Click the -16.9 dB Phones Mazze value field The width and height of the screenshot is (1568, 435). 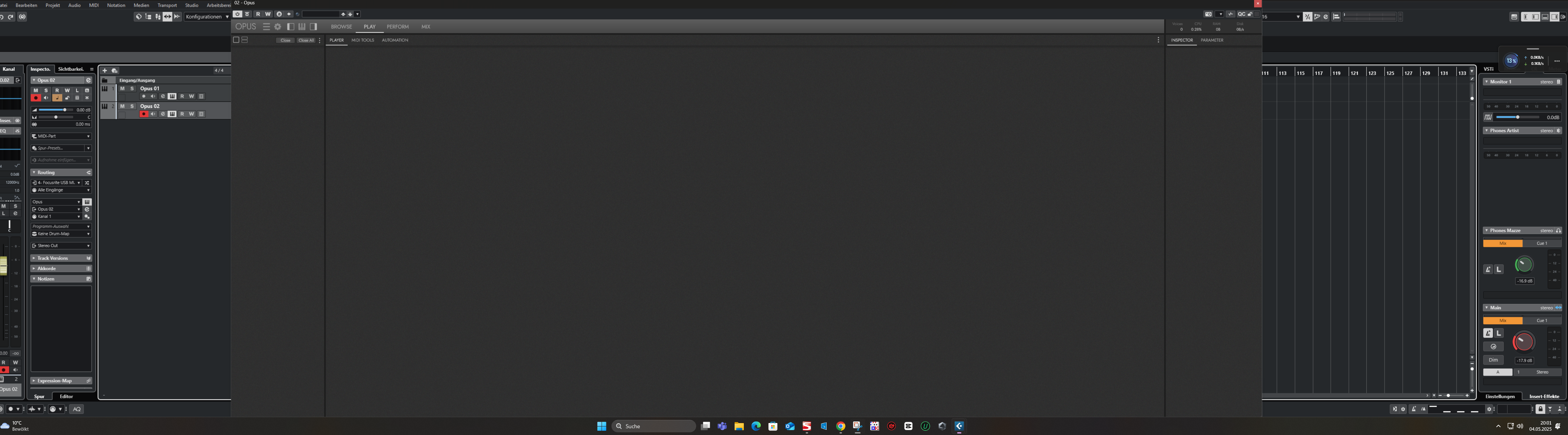pos(1524,281)
